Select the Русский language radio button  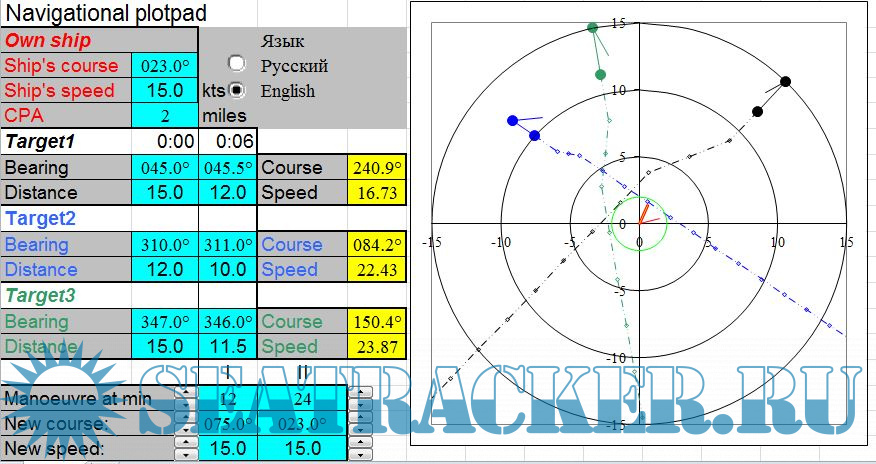coord(237,66)
